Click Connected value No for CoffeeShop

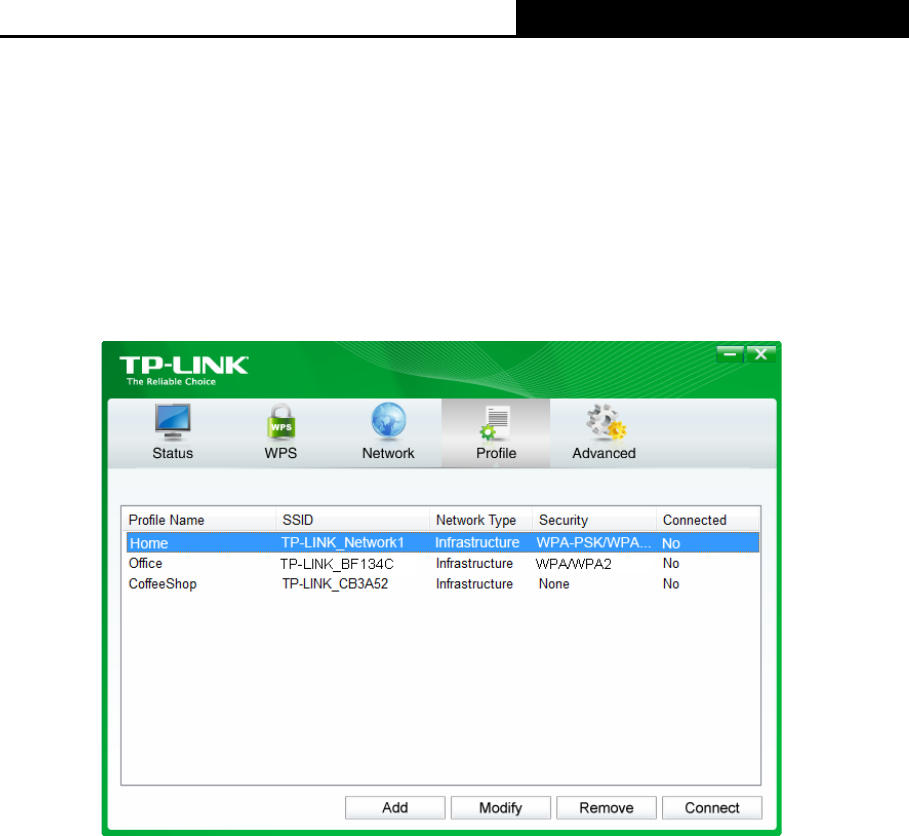click(671, 584)
